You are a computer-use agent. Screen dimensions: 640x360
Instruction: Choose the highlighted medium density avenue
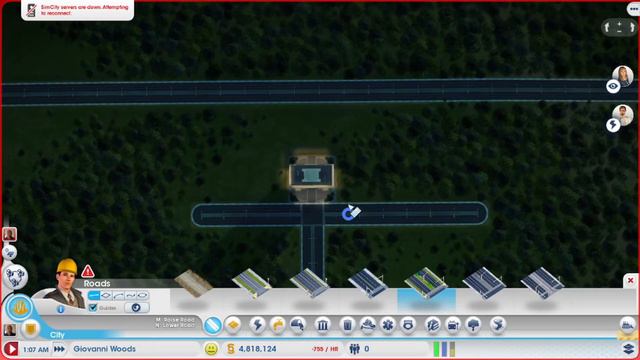(426, 284)
